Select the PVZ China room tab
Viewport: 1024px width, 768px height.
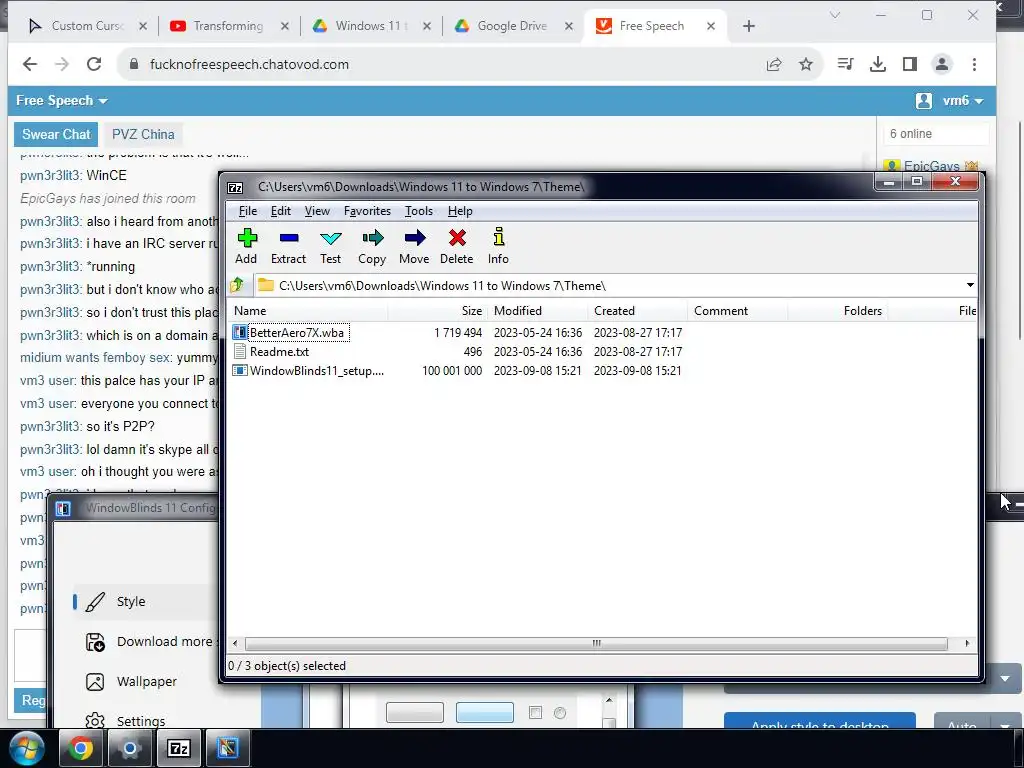coord(143,135)
